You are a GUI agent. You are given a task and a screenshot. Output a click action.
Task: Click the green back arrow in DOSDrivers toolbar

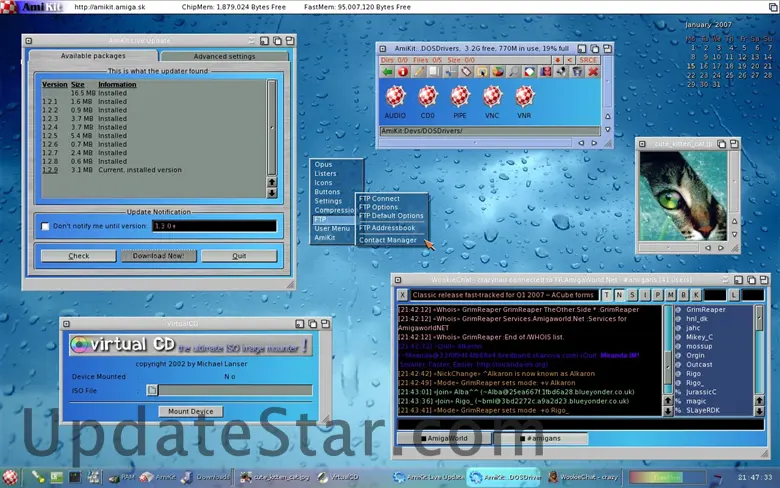pos(387,72)
